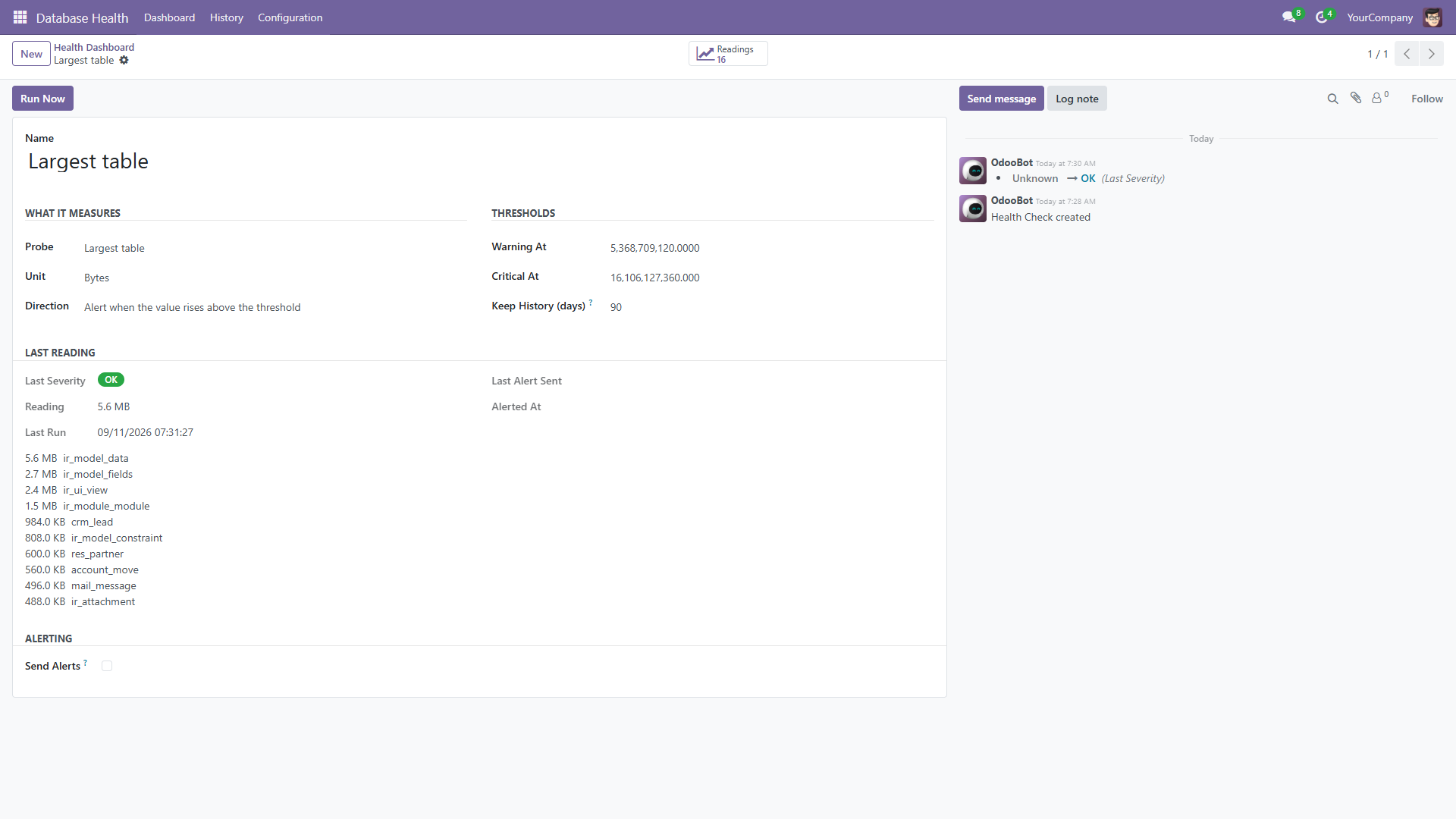Click the Run Now button
This screenshot has height=819, width=1456.
42,99
